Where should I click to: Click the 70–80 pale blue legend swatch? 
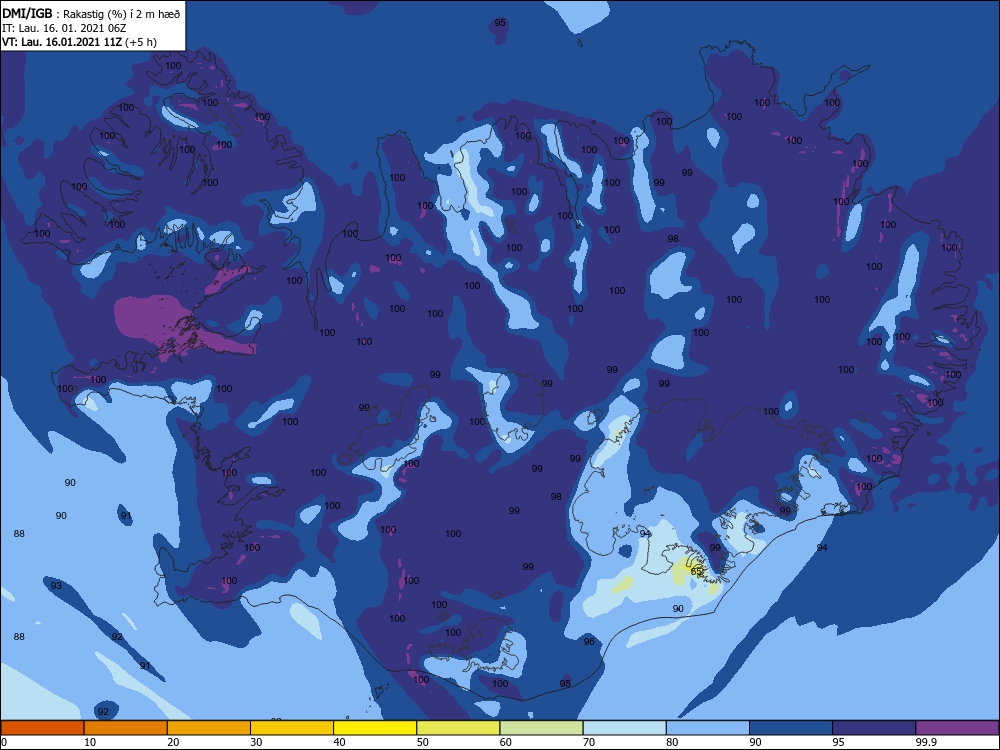(624, 728)
